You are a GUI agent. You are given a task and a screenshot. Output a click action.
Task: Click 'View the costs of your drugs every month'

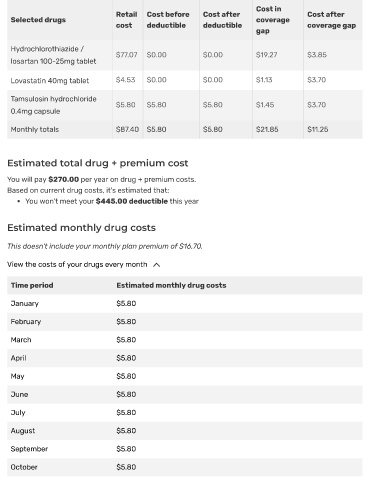click(x=77, y=264)
